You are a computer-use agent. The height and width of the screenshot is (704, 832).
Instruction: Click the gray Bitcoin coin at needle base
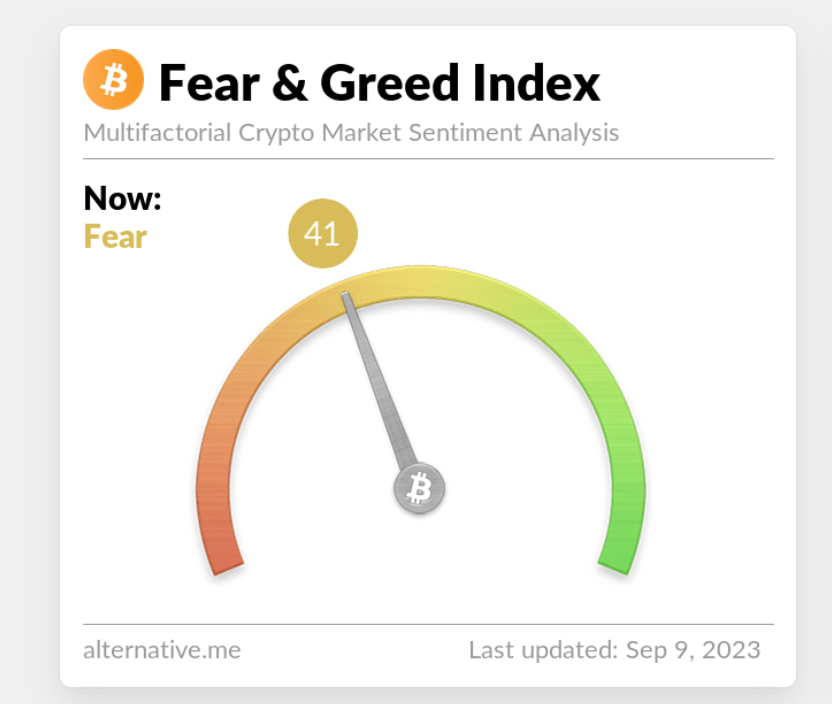pyautogui.click(x=419, y=489)
